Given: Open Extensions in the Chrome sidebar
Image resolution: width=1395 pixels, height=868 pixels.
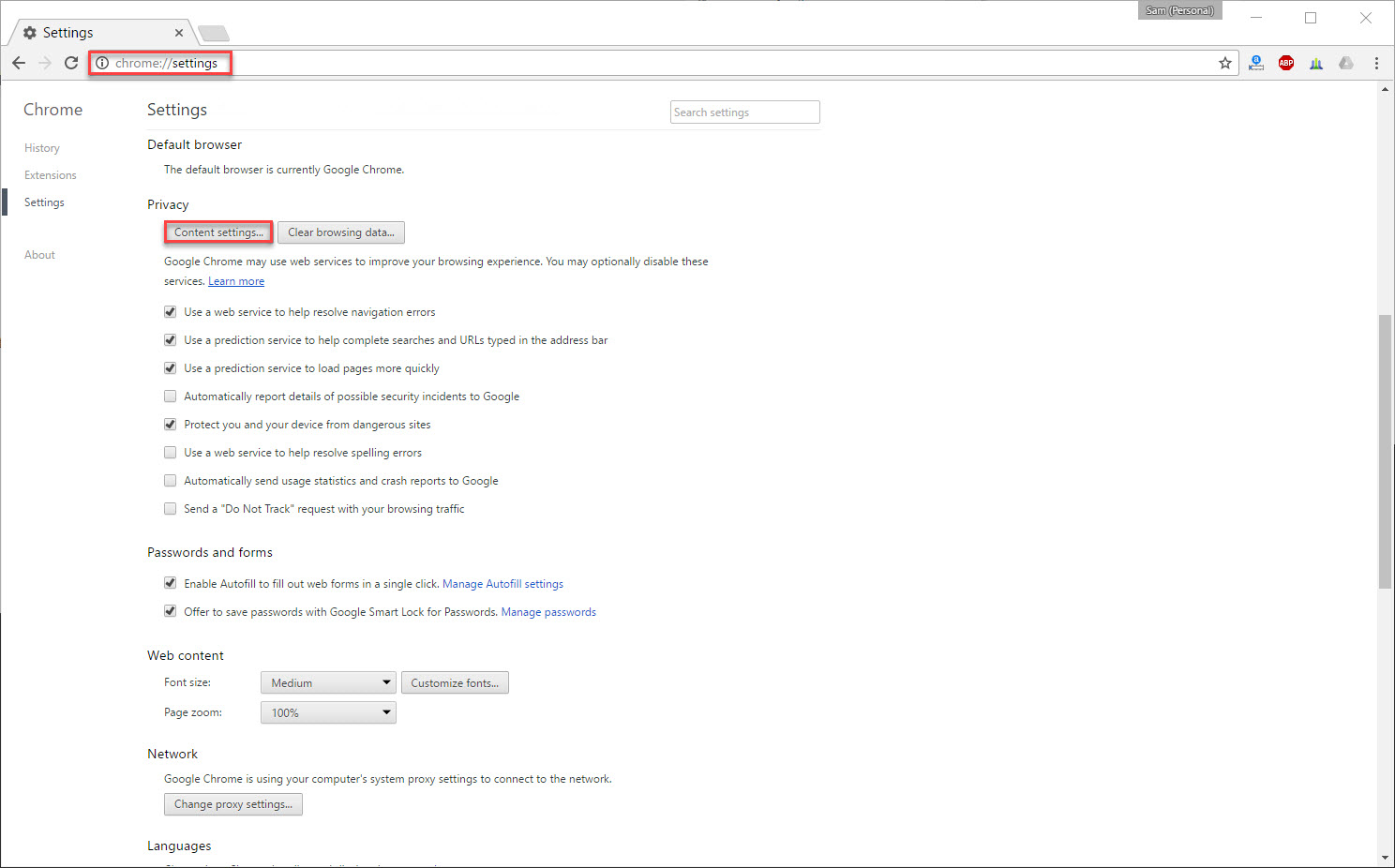Looking at the screenshot, I should point(51,175).
